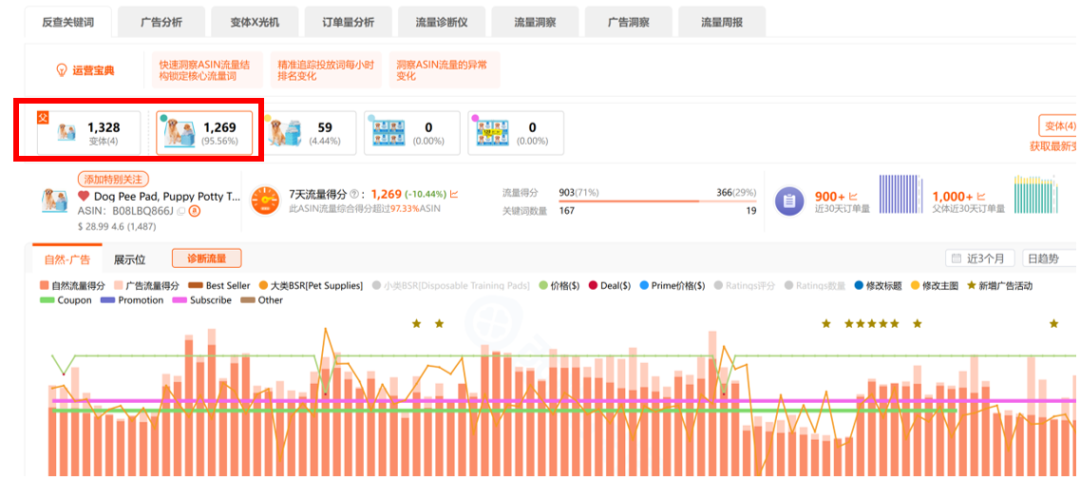Toggle the Prime价格($) legend series
This screenshot has width=1080, height=480.
(x=672, y=286)
